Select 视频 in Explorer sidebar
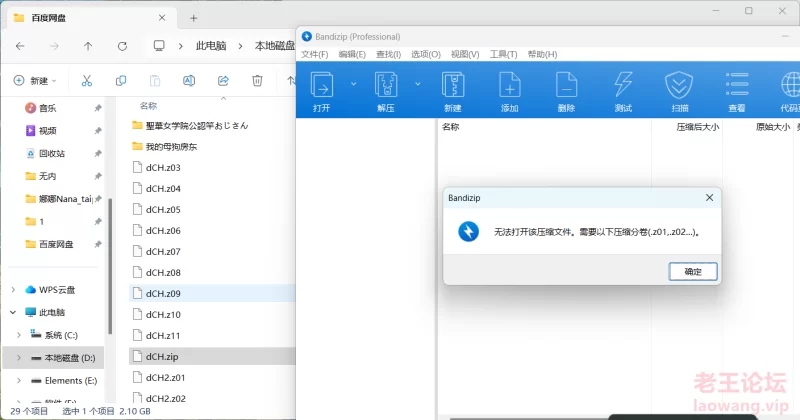This screenshot has width=800, height=420. tap(47, 131)
